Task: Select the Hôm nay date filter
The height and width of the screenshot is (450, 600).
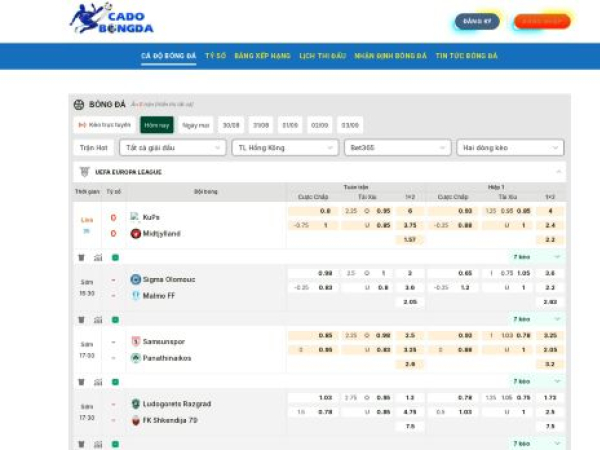Action: 156,125
